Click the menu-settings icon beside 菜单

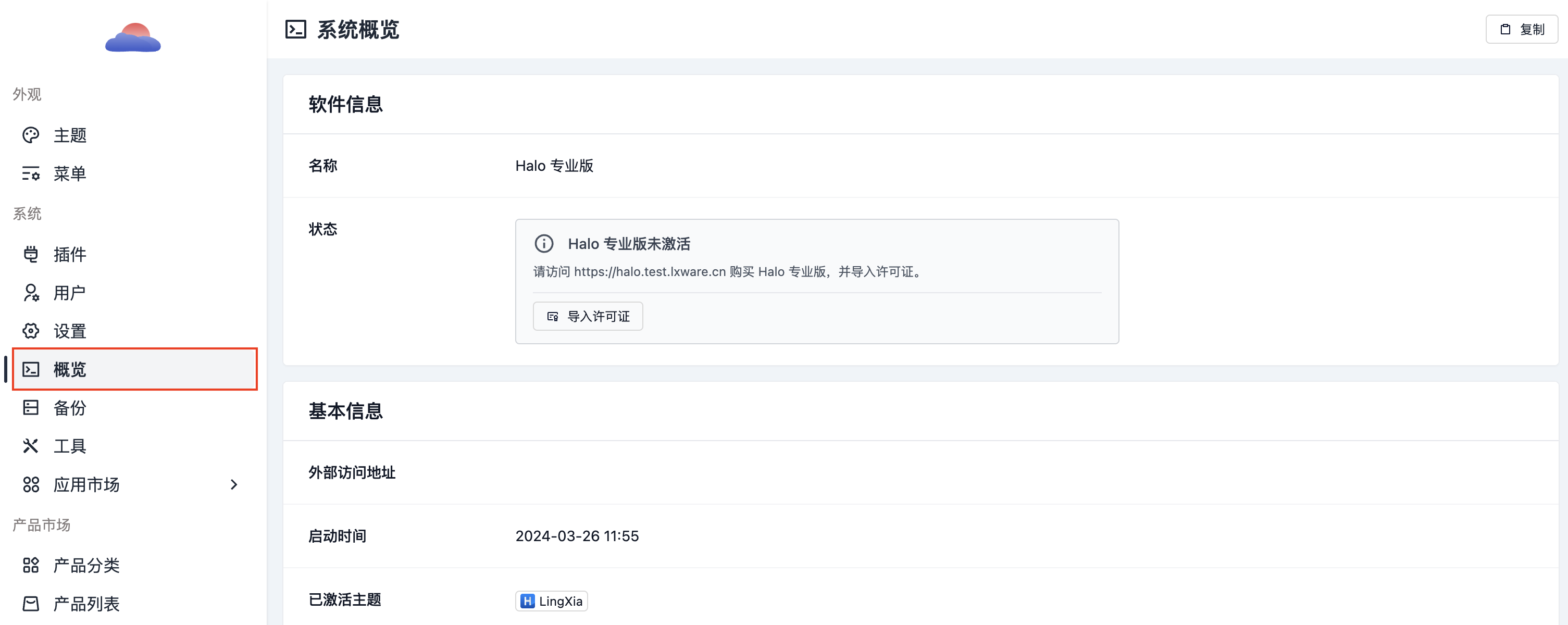(x=31, y=173)
